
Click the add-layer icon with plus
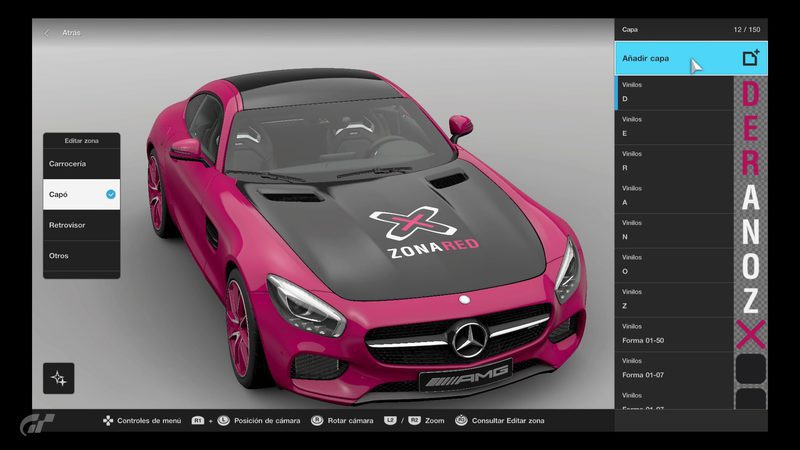751,58
